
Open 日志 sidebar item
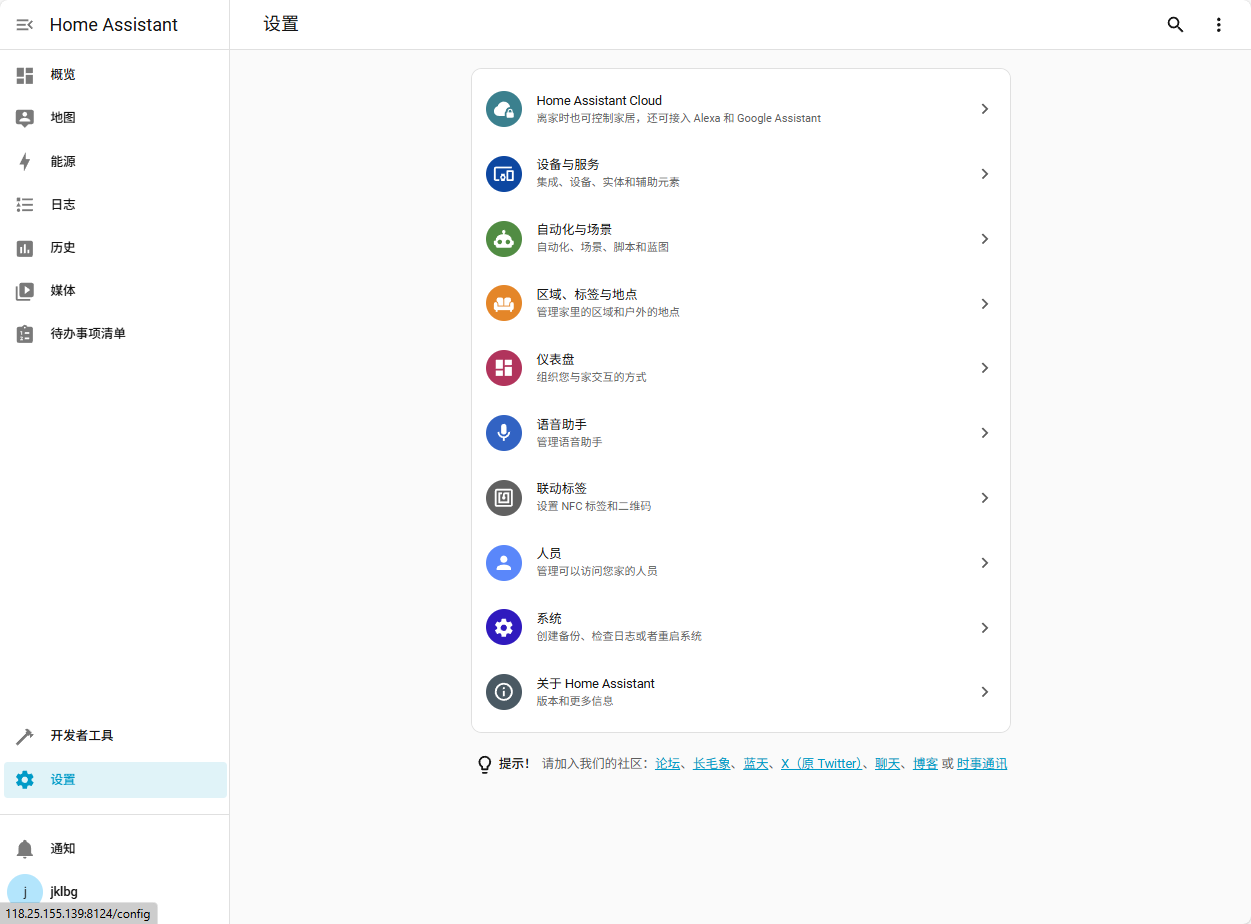click(x=115, y=205)
